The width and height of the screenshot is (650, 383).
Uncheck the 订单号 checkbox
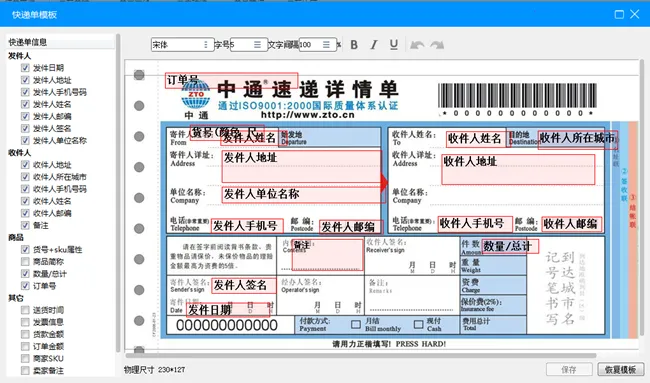[25, 286]
